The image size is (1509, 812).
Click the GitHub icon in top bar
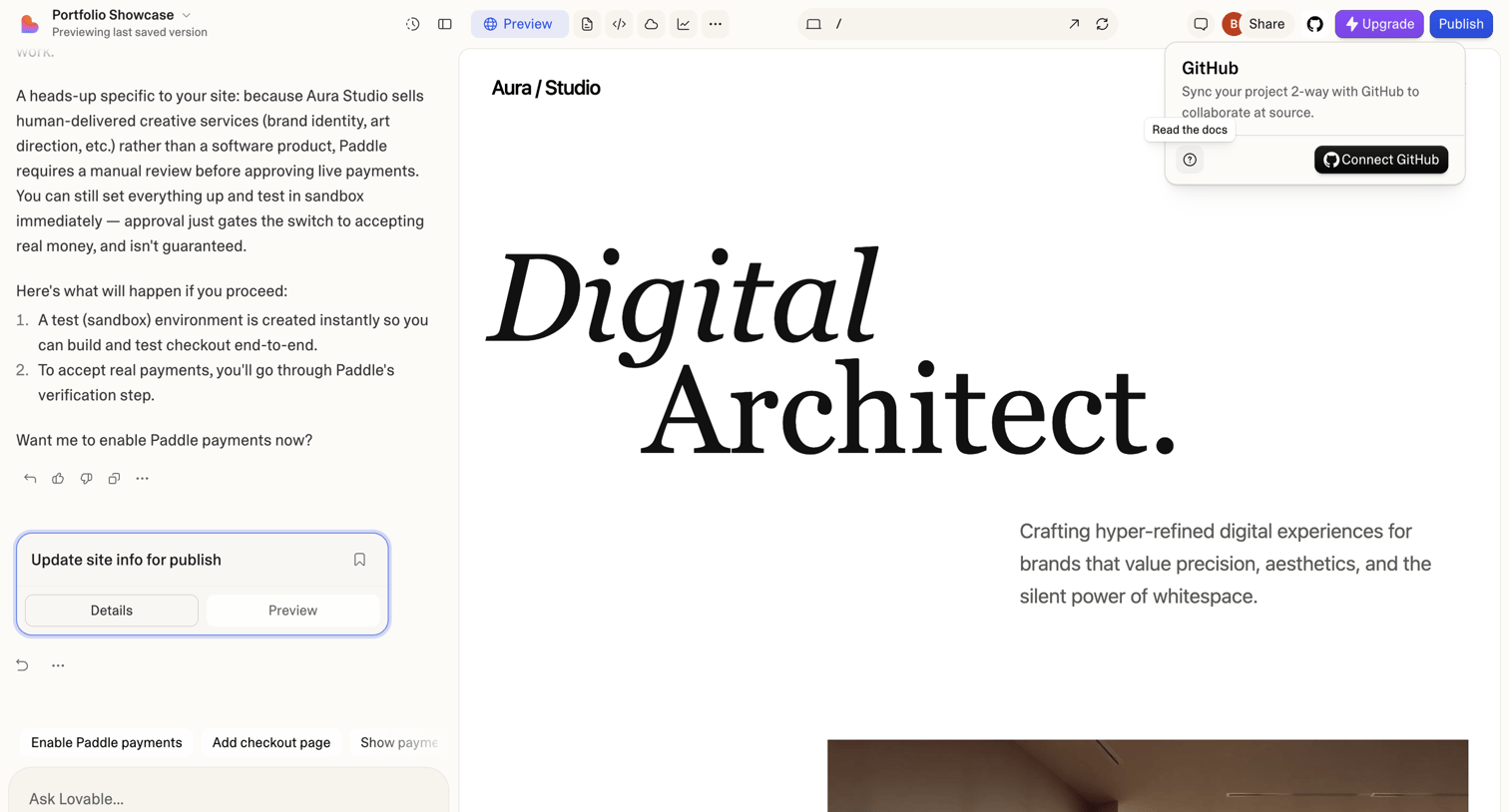pyautogui.click(x=1315, y=24)
